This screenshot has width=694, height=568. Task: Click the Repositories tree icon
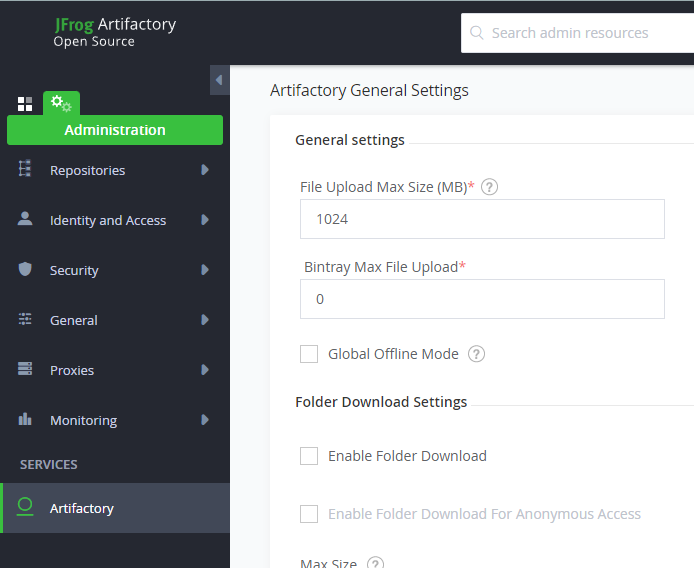coord(25,169)
